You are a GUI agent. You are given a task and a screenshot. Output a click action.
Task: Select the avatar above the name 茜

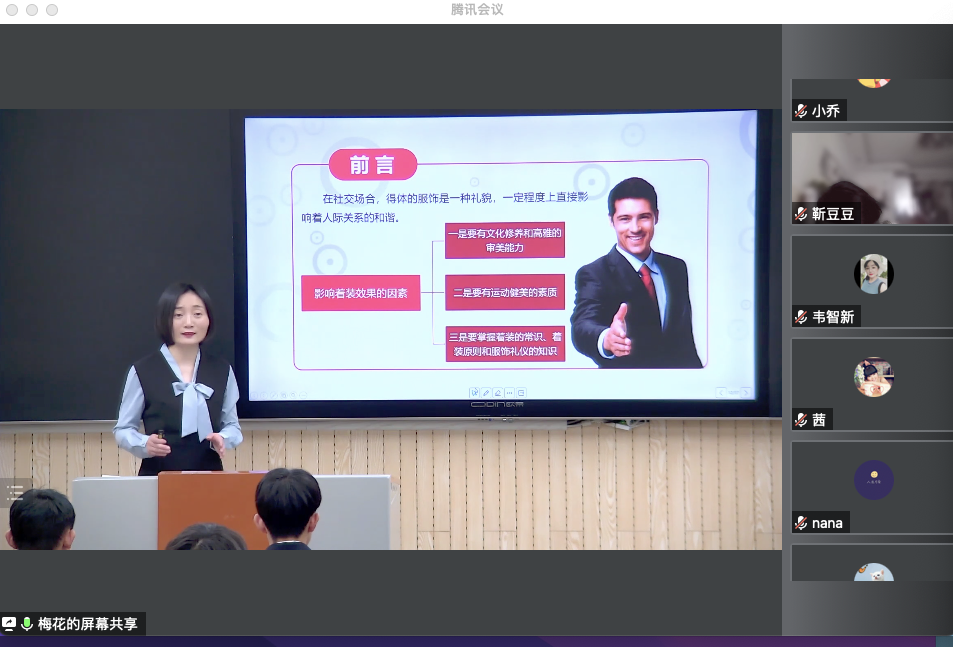coord(873,377)
